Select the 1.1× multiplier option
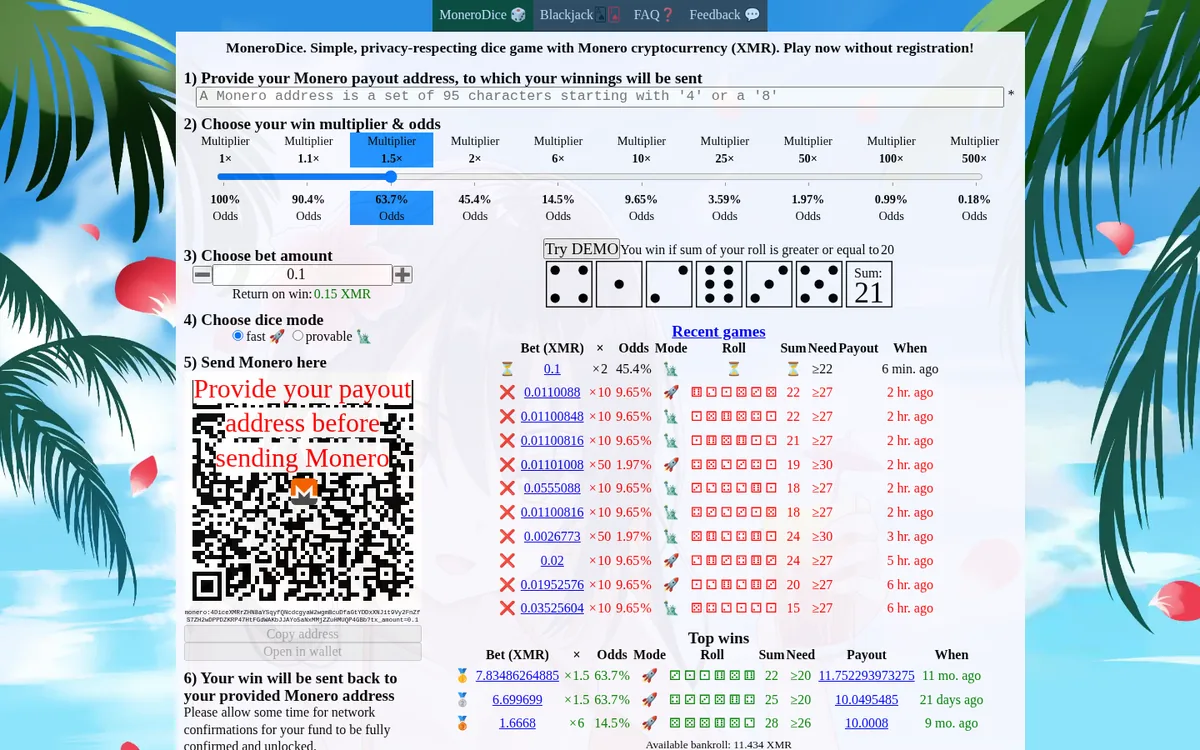The height and width of the screenshot is (750, 1200). point(308,150)
